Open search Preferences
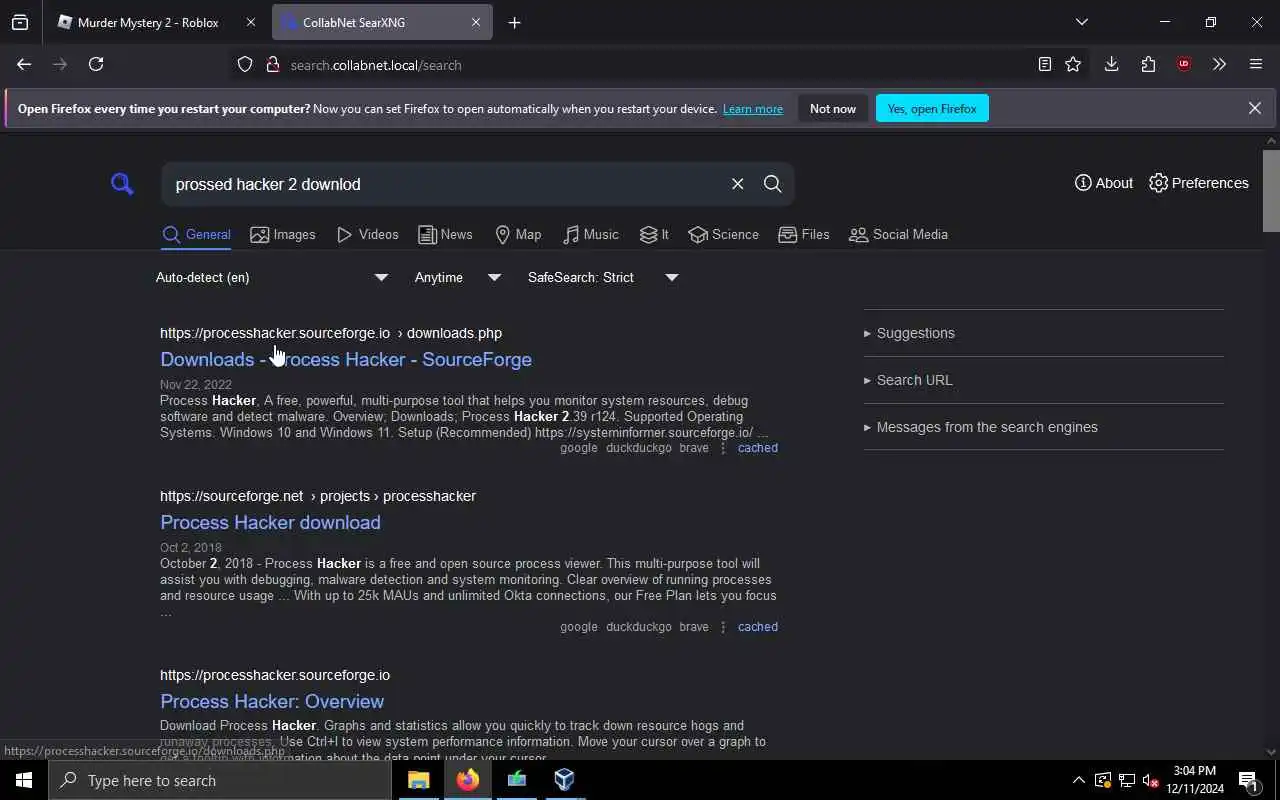The width and height of the screenshot is (1280, 800). (x=1198, y=183)
